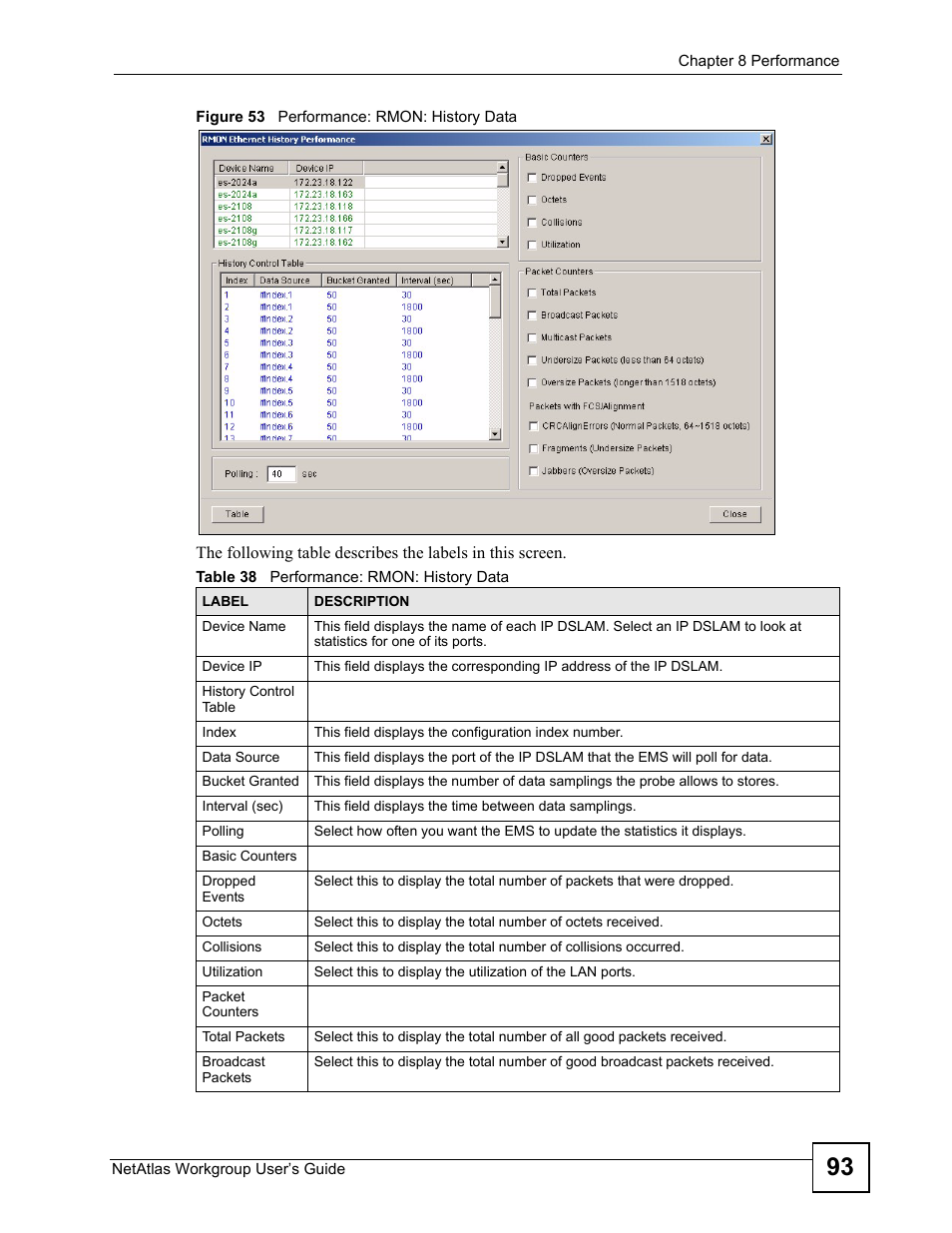
Task: Select history row with index 3
Action: pos(354,319)
